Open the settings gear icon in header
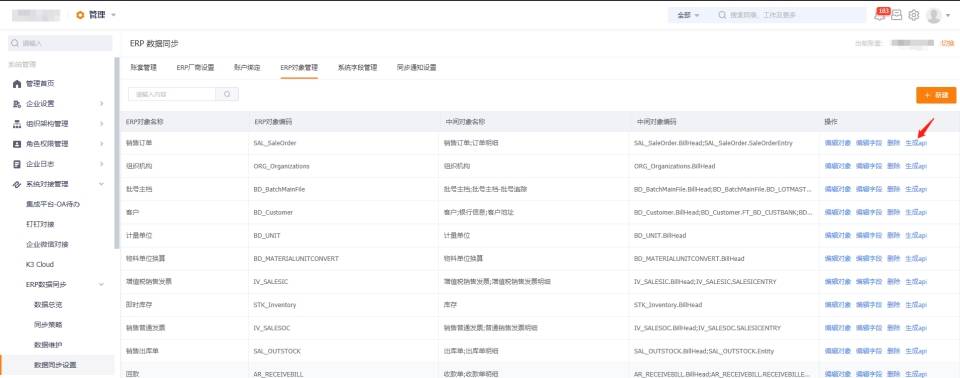Image resolution: width=960 pixels, height=378 pixels. (x=914, y=15)
